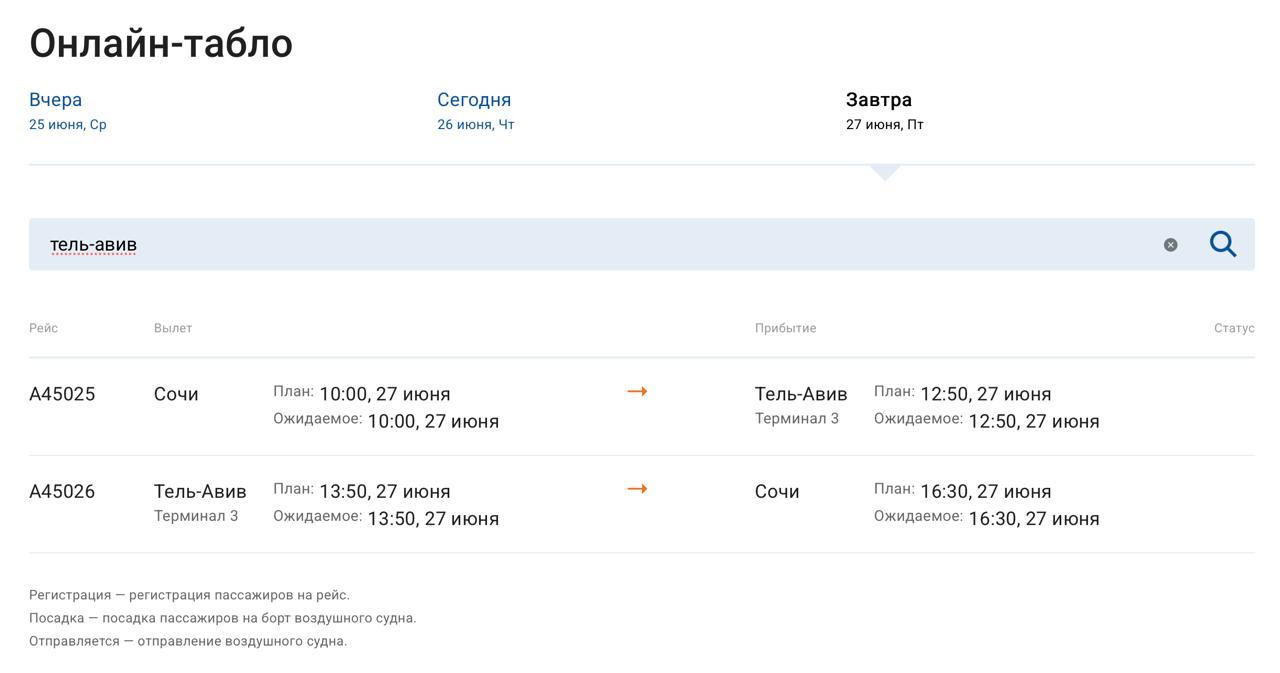Click the planned departure time 10:00, 27 июня
Viewport: 1280px width, 673px height.
[384, 394]
